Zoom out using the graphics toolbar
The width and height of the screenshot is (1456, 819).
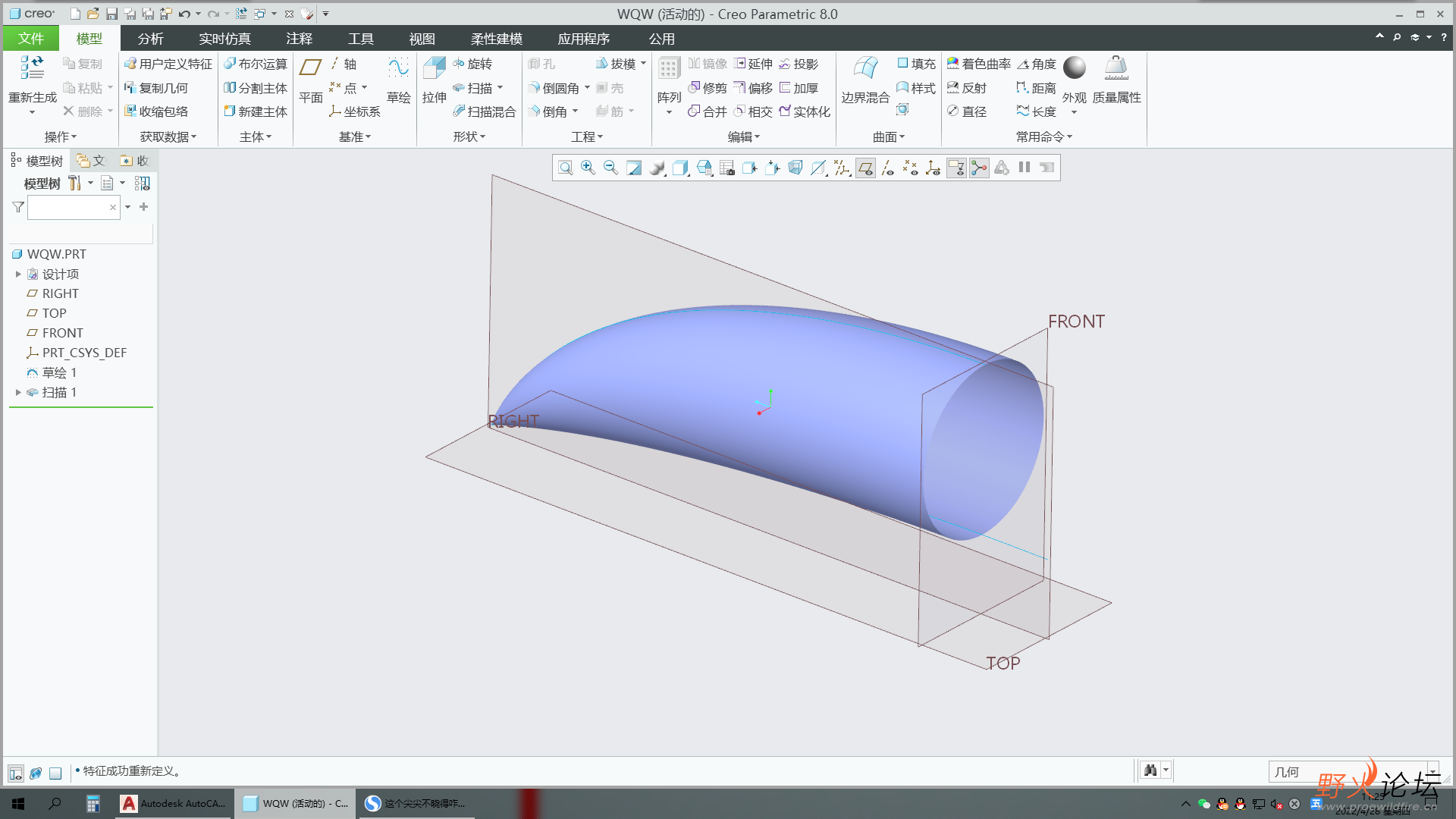[x=610, y=168]
